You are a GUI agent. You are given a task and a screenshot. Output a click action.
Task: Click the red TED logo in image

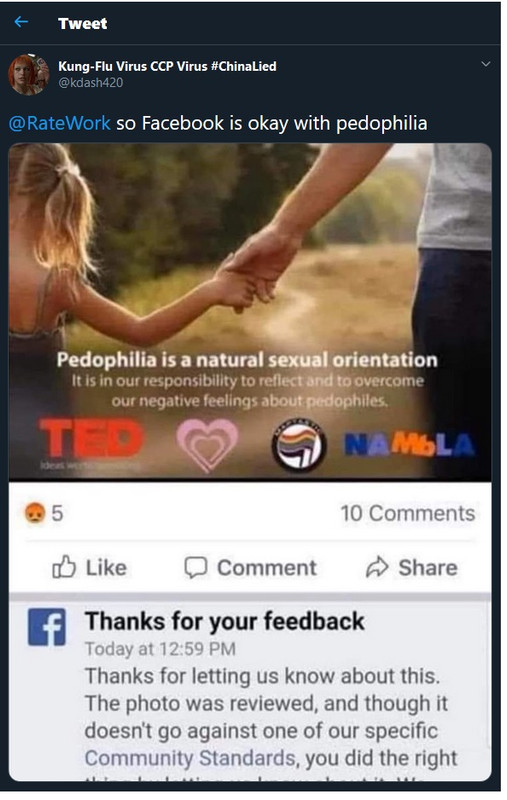coord(92,438)
